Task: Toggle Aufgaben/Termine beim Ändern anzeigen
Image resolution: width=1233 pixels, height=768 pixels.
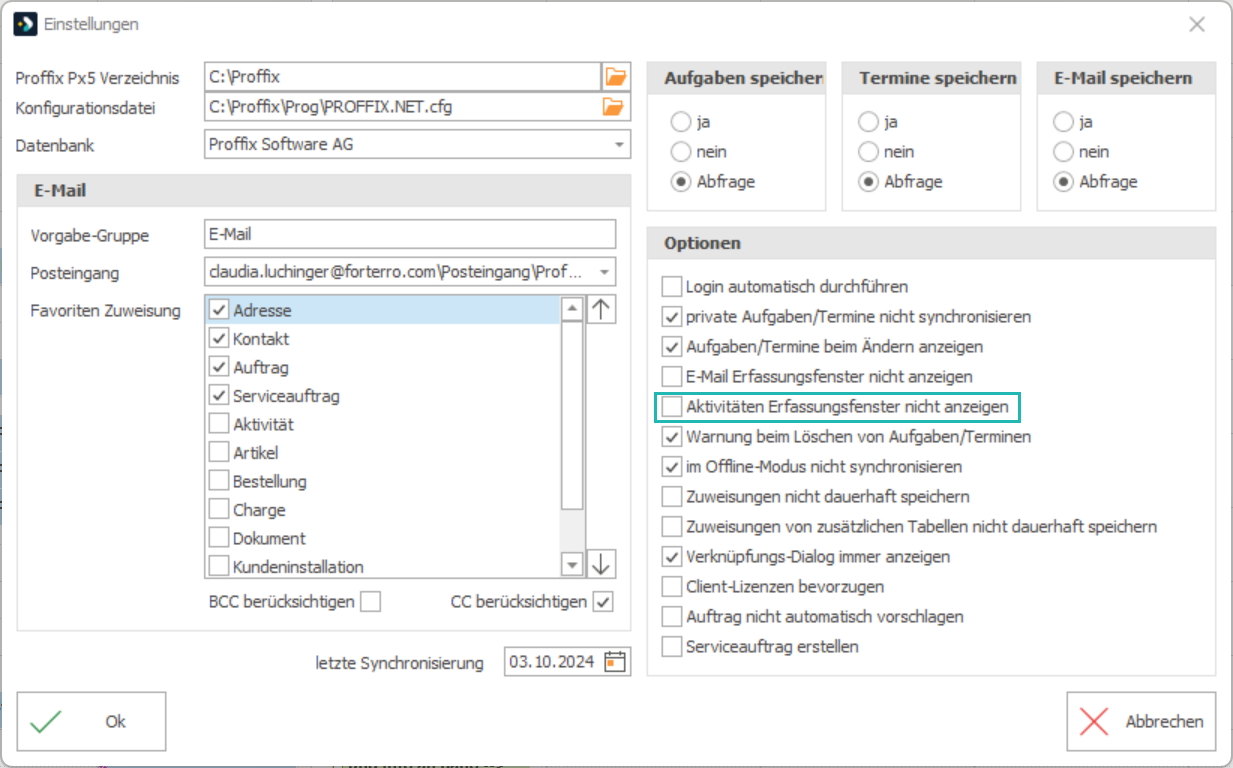Action: click(672, 347)
